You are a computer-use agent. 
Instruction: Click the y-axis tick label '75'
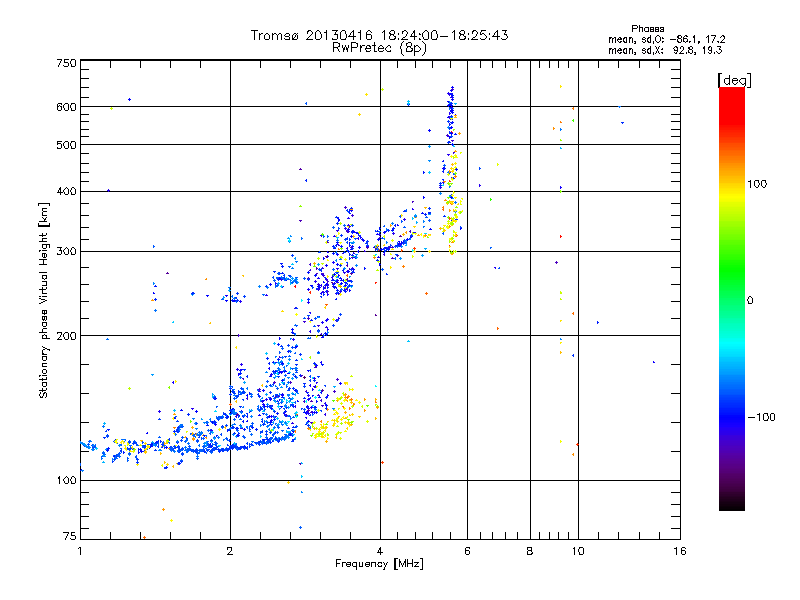[x=70, y=536]
